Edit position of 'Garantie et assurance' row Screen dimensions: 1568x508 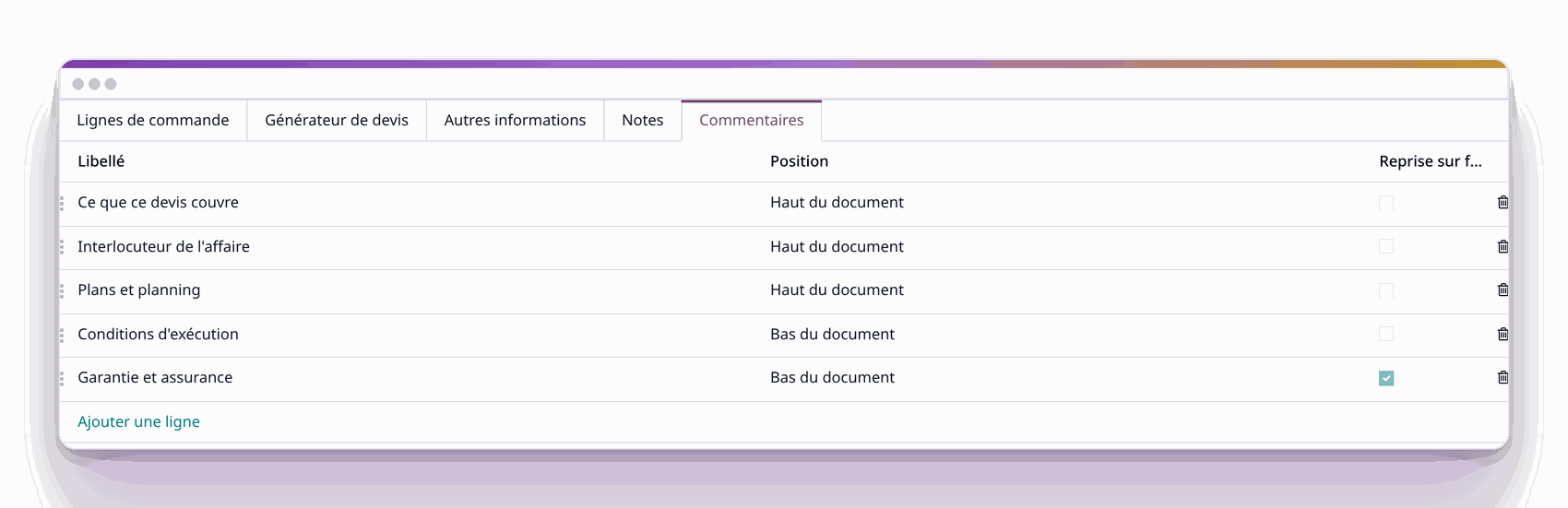pyautogui.click(x=833, y=378)
